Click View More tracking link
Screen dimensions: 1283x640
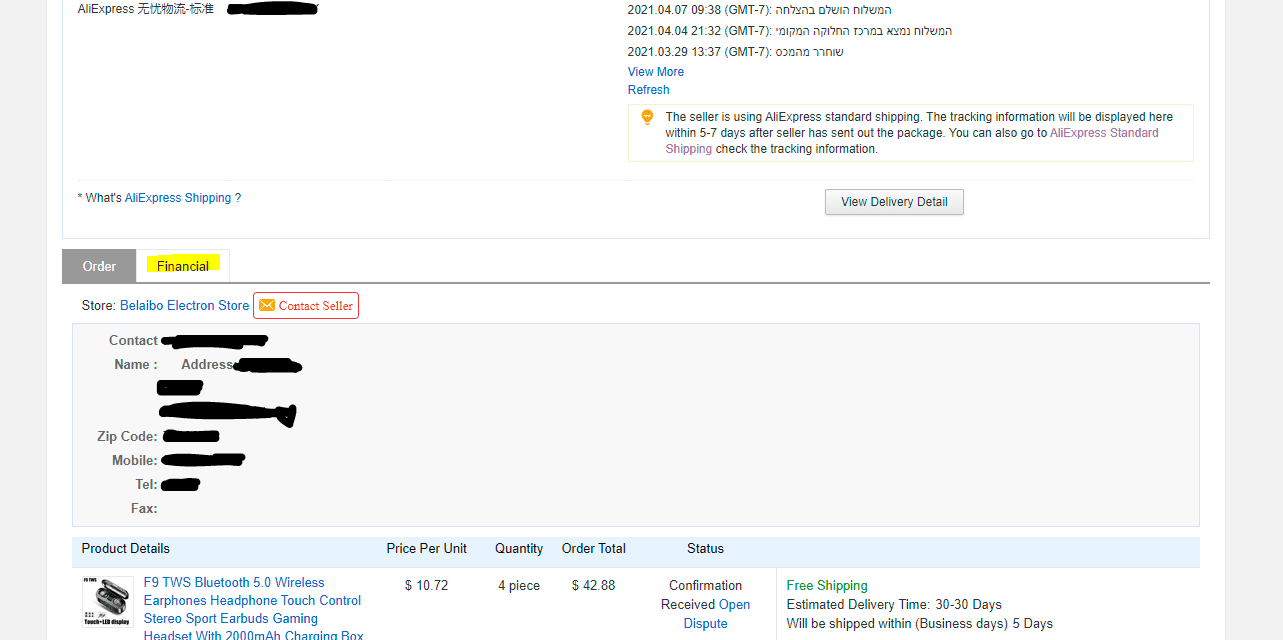click(656, 72)
